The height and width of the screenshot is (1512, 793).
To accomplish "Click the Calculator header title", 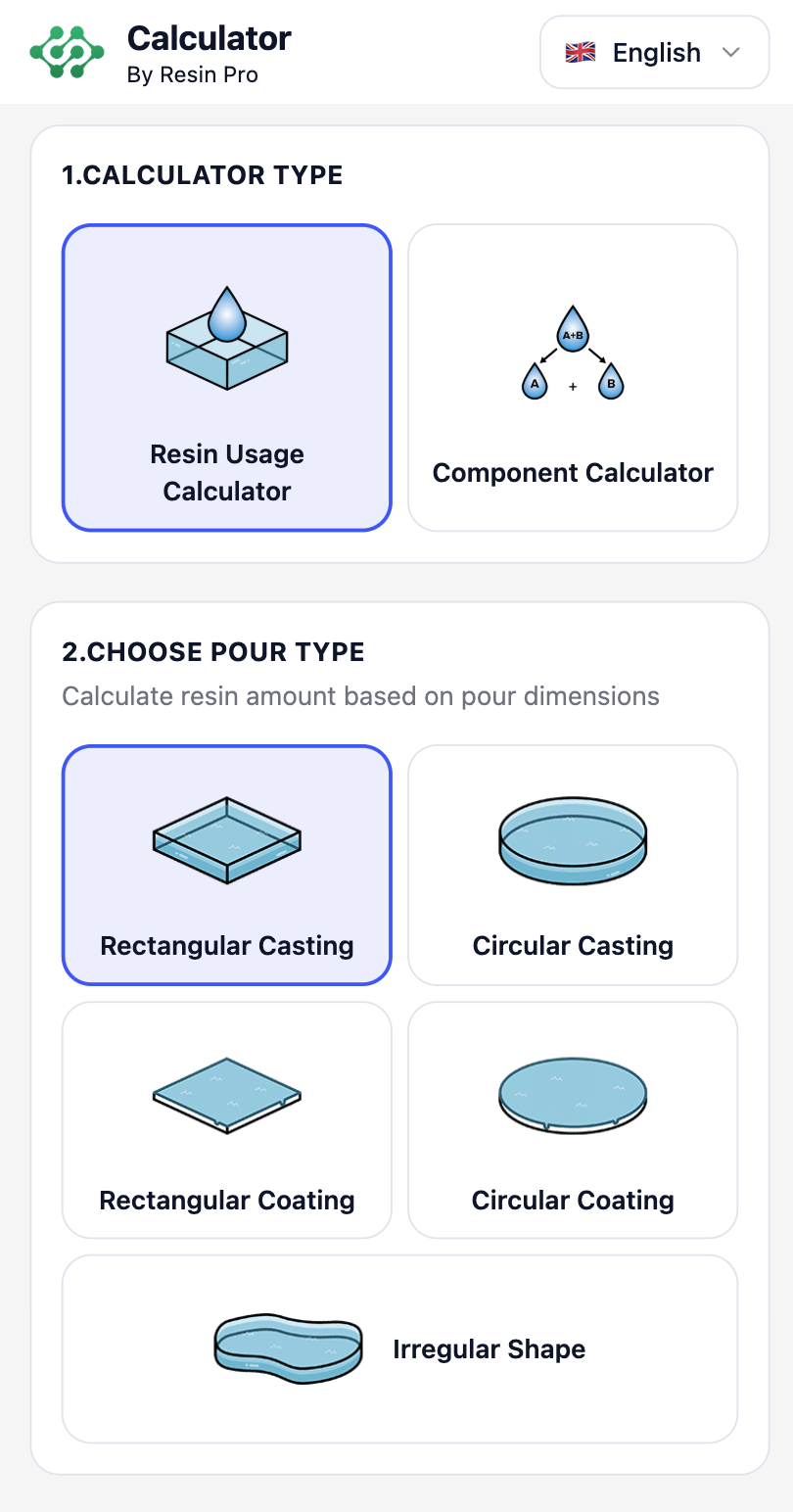I will coord(210,38).
